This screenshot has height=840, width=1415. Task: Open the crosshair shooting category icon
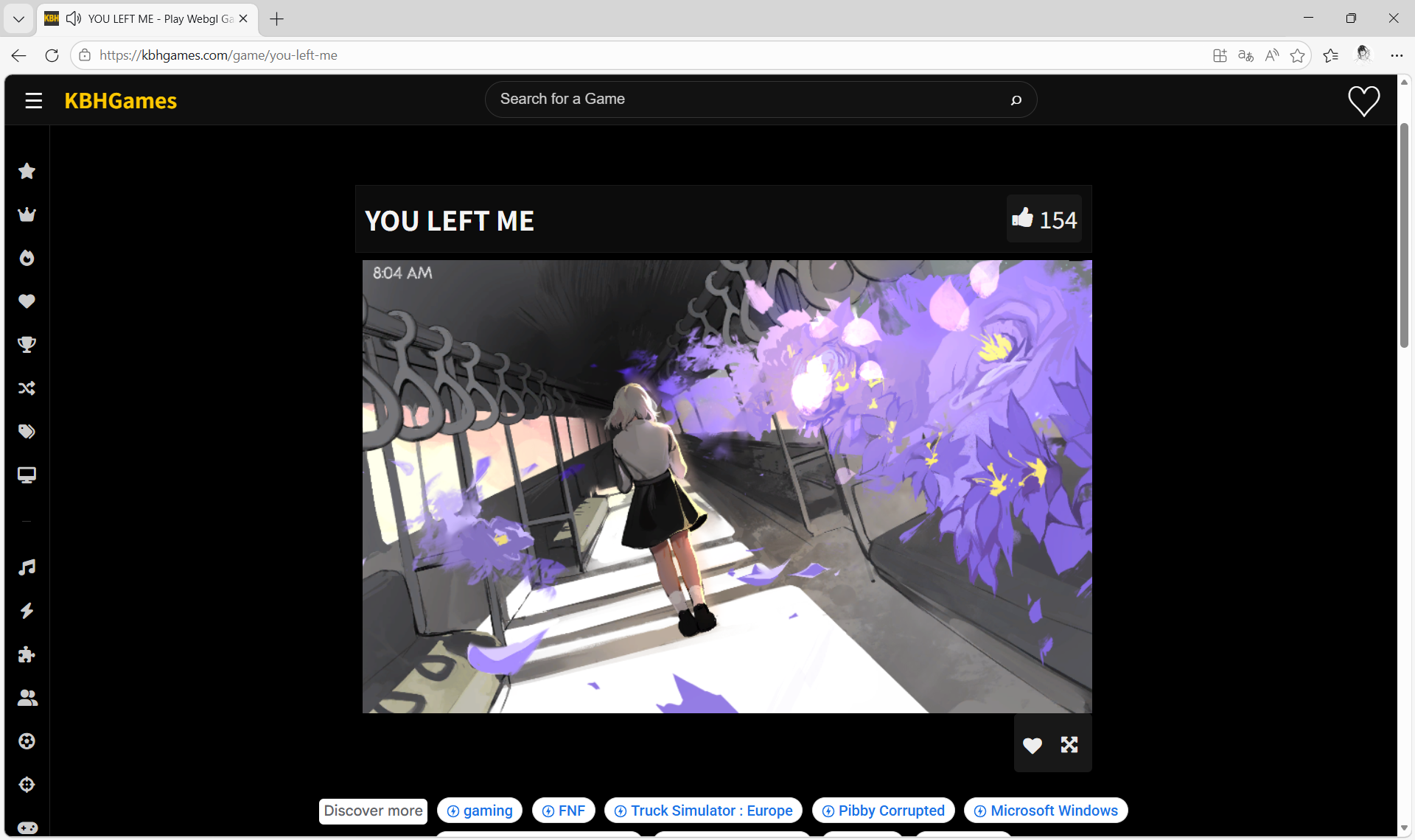(27, 785)
